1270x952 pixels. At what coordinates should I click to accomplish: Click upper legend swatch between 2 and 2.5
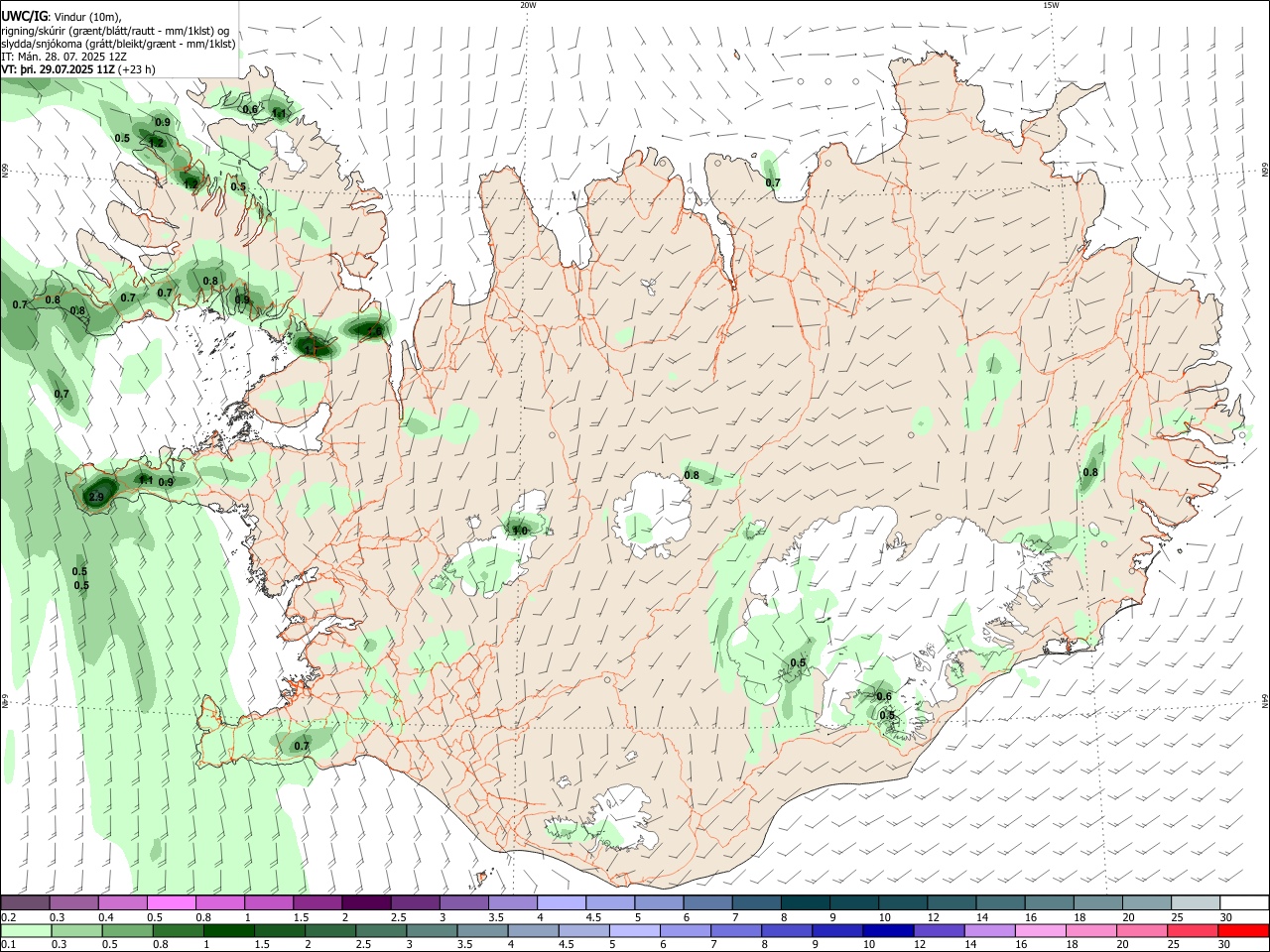366,902
